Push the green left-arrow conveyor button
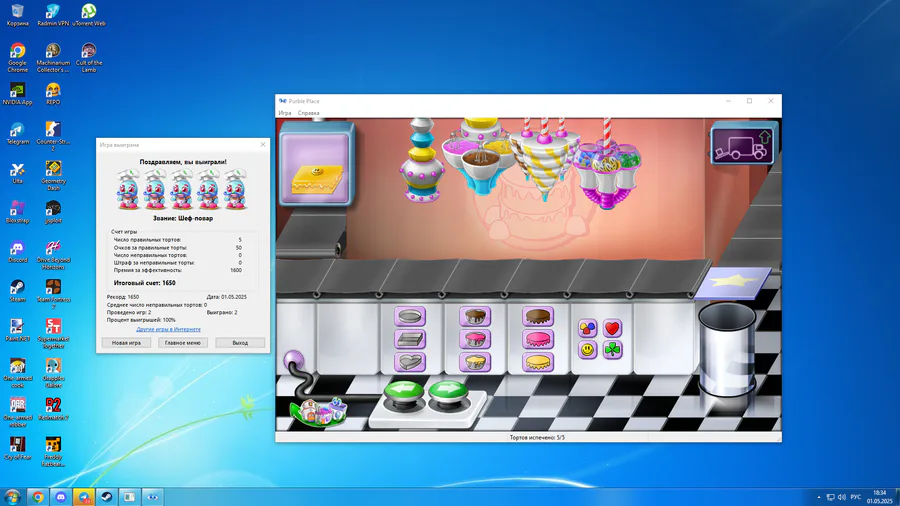The width and height of the screenshot is (900, 506). 404,393
